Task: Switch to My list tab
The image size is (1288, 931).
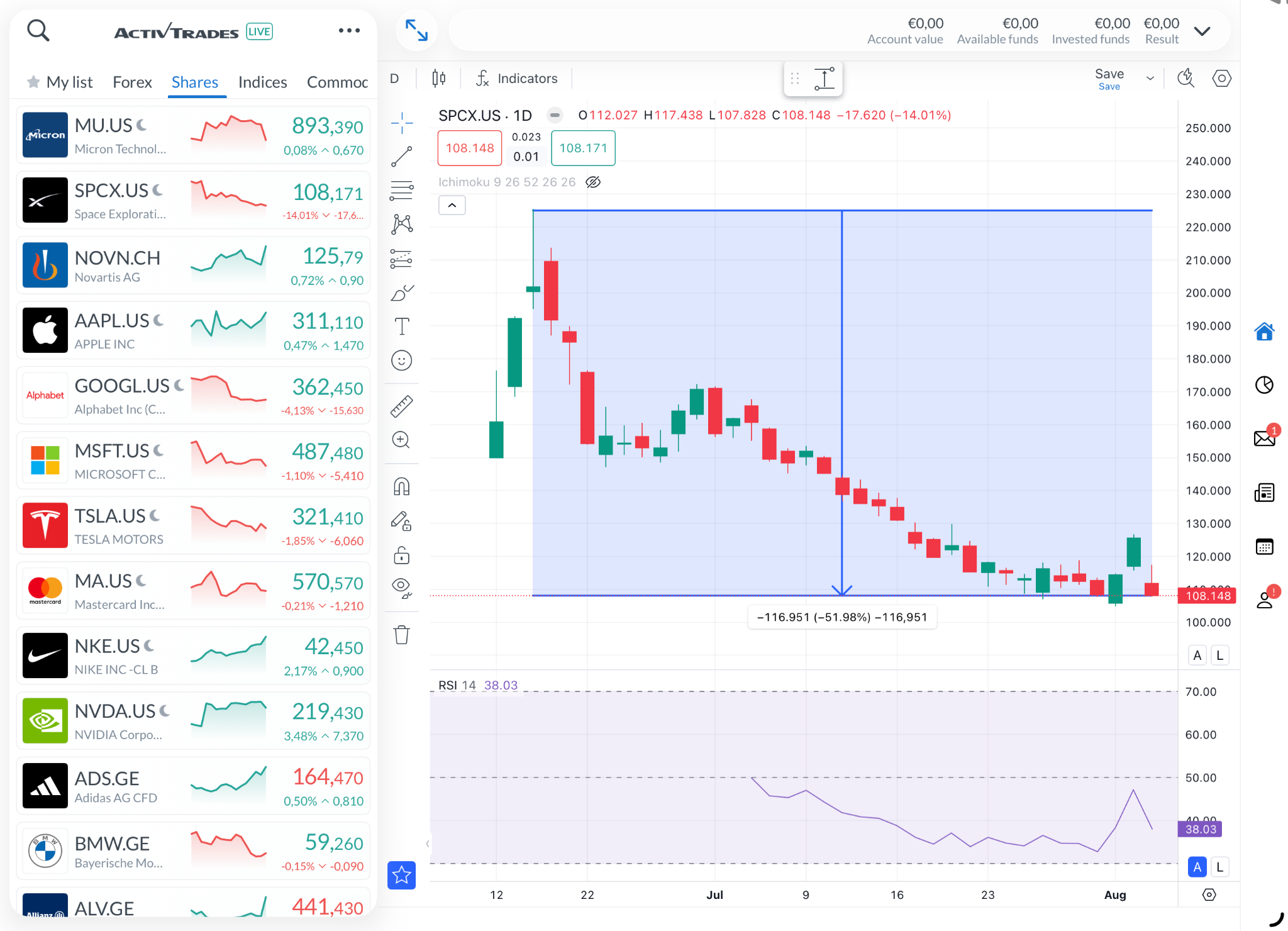Action: (60, 82)
